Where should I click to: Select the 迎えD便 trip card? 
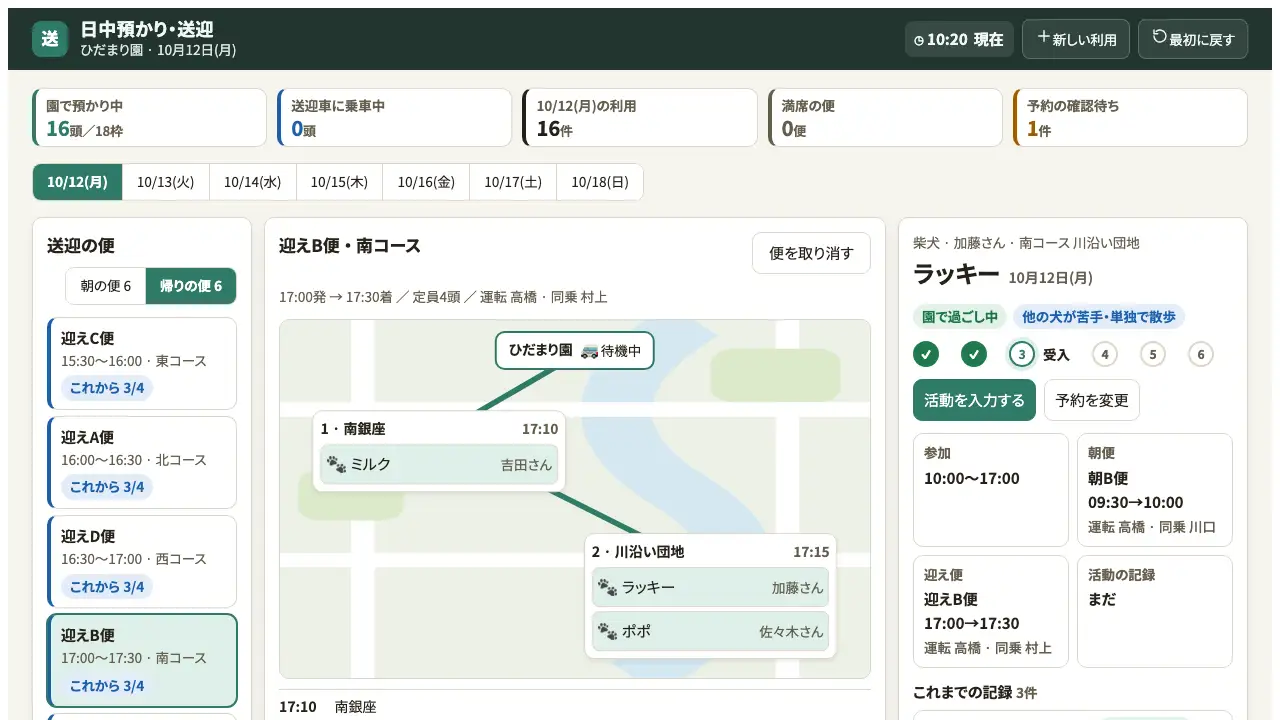[x=142, y=562]
